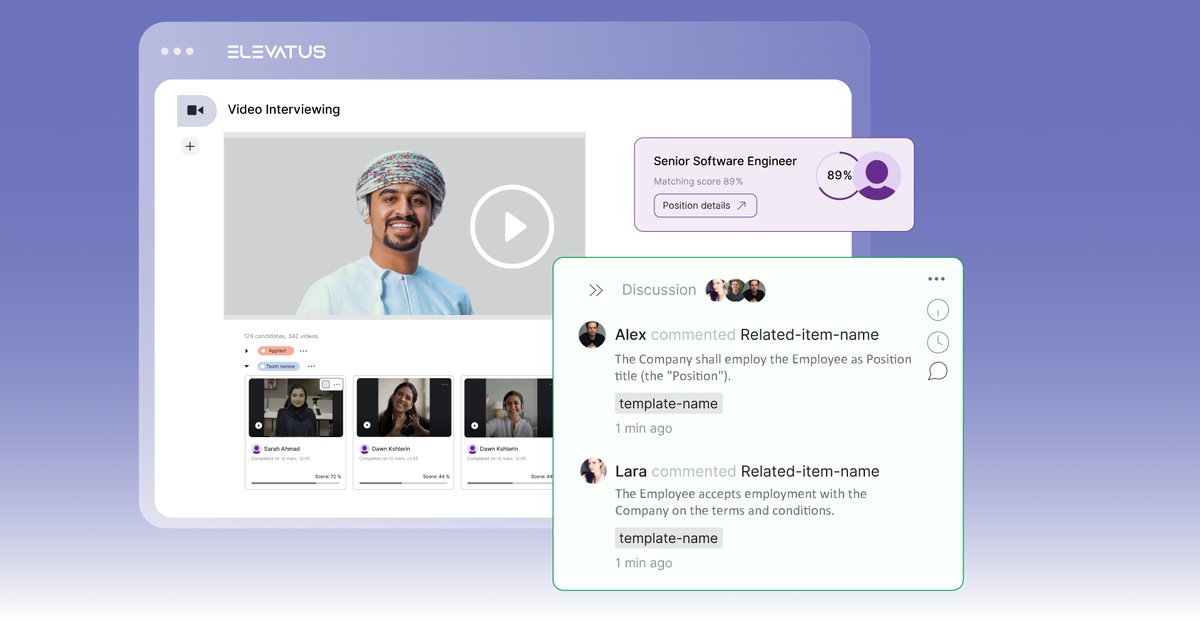
Task: Click the comment bubble icon in the Discussion panel
Action: (x=937, y=371)
